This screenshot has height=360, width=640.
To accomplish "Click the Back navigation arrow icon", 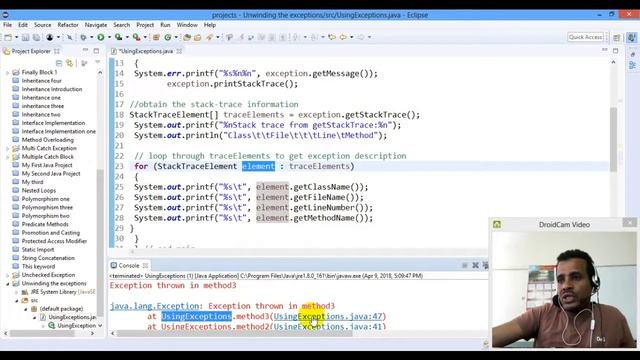I will point(343,37).
